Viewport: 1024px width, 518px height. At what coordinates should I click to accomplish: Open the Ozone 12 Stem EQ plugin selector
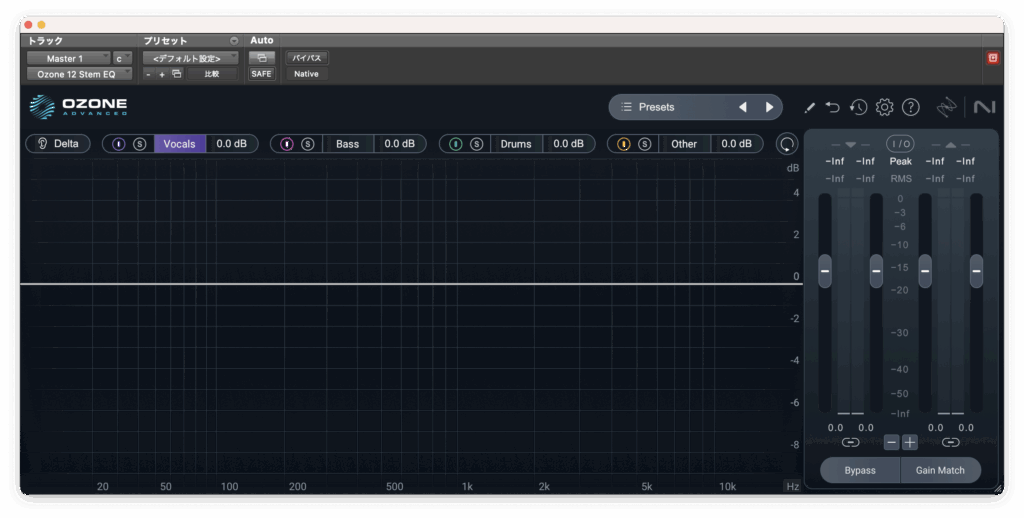pos(79,74)
